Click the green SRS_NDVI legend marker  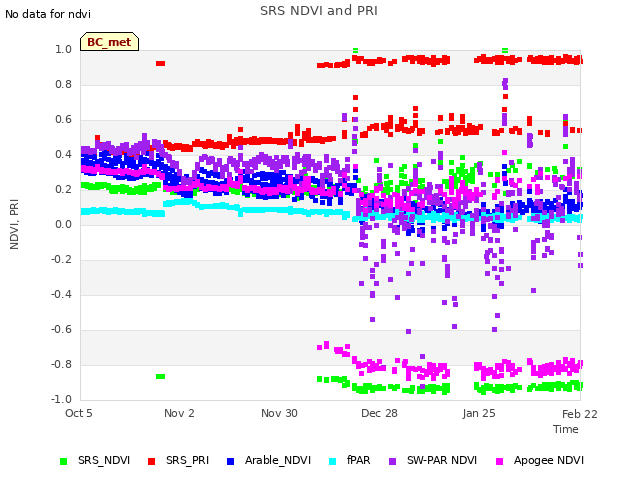(63, 461)
